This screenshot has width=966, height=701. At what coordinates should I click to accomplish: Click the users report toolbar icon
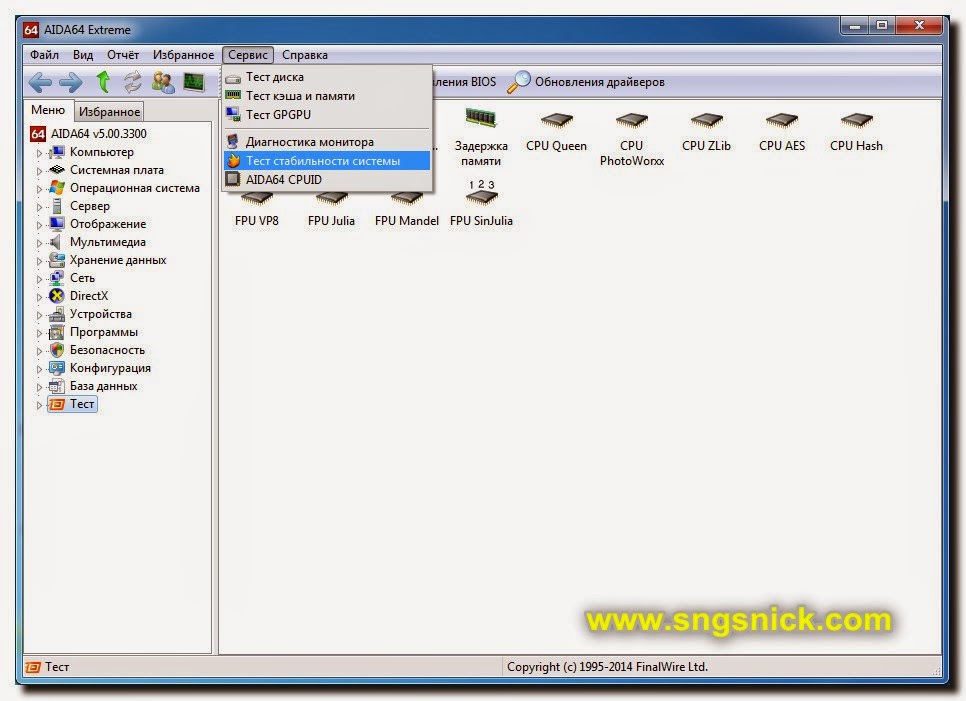coord(163,82)
